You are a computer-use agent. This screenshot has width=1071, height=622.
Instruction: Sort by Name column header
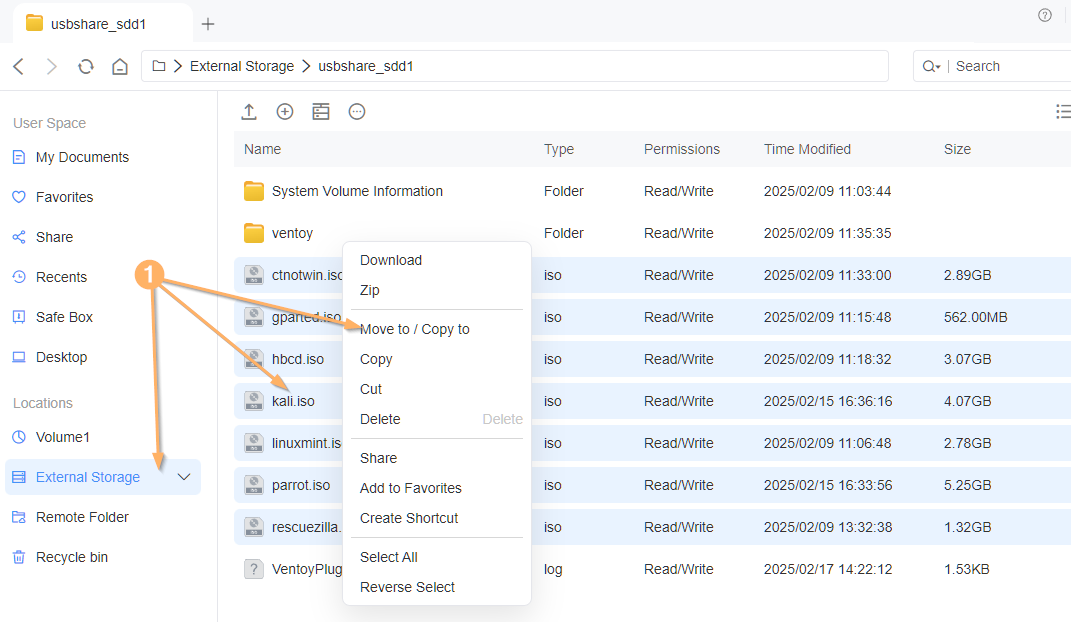point(262,149)
